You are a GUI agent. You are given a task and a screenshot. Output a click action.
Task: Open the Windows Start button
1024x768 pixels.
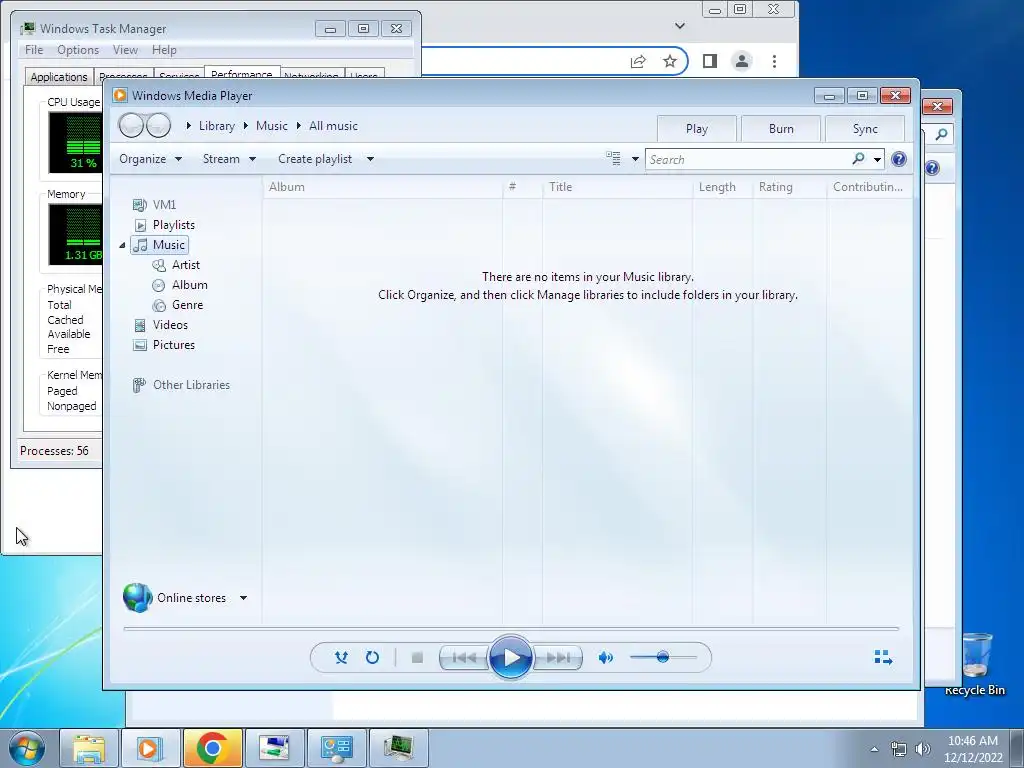(26, 748)
